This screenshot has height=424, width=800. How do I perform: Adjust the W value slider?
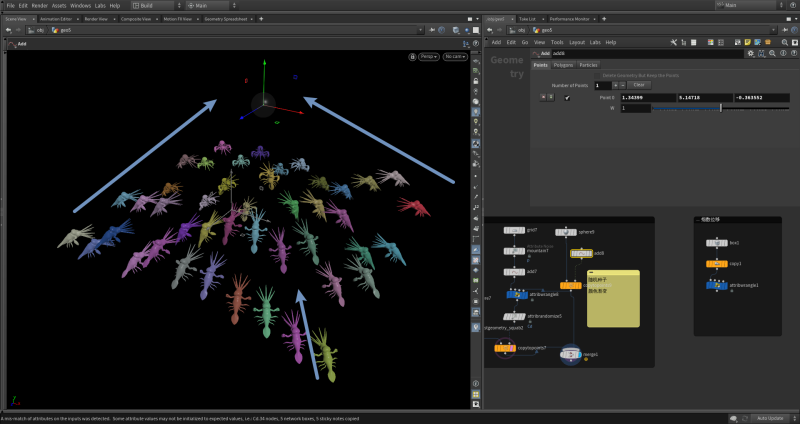pos(720,108)
